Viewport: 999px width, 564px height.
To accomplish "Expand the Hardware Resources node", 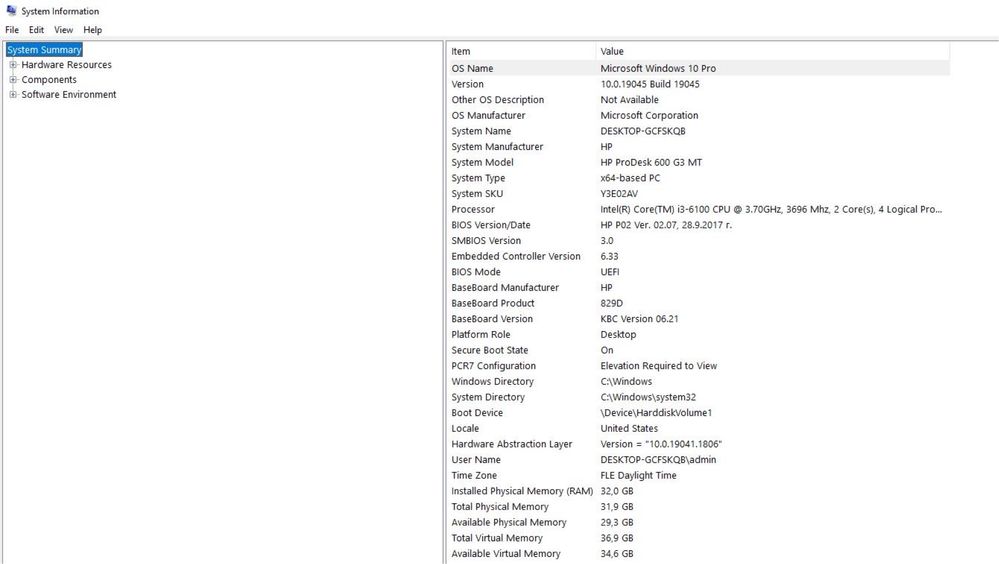I will coord(13,64).
